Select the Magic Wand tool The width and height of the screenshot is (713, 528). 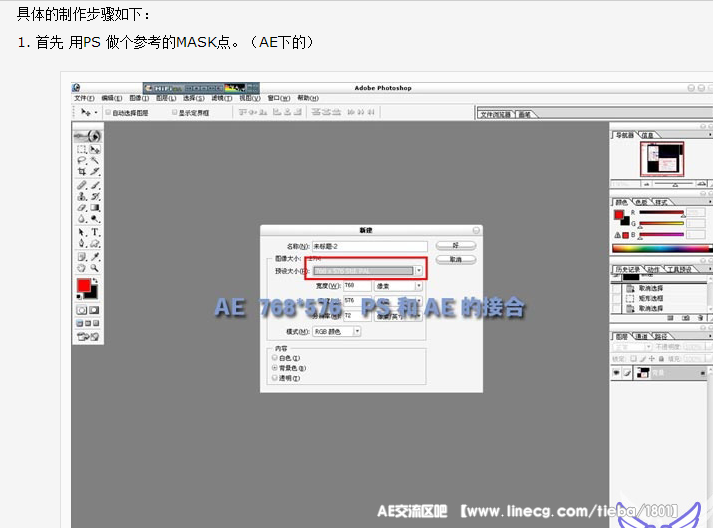coord(95,160)
